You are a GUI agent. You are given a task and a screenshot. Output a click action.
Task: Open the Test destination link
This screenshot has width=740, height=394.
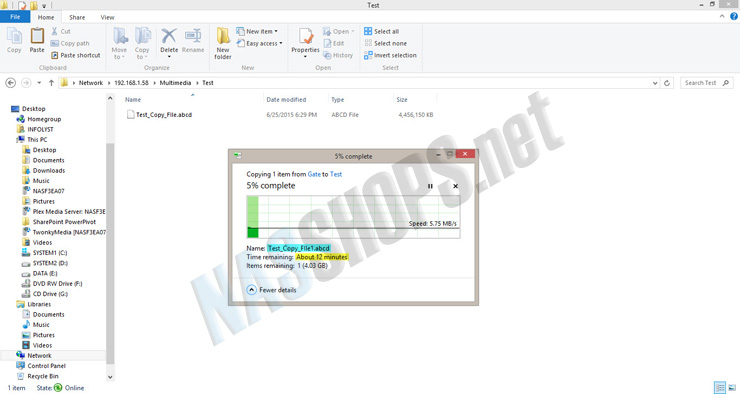point(336,174)
